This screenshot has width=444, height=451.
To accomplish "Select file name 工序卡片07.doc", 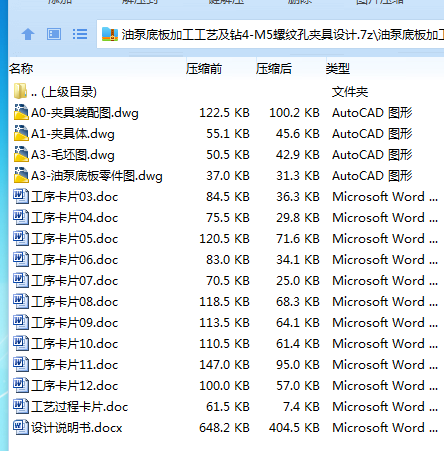I will click(x=75, y=281).
